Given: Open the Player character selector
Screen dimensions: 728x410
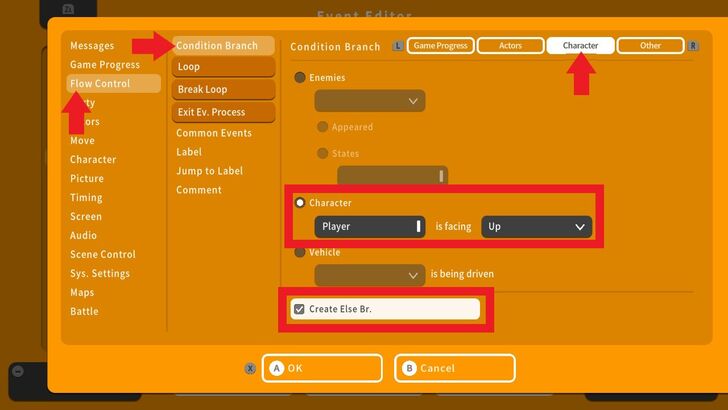Looking at the screenshot, I should (369, 227).
